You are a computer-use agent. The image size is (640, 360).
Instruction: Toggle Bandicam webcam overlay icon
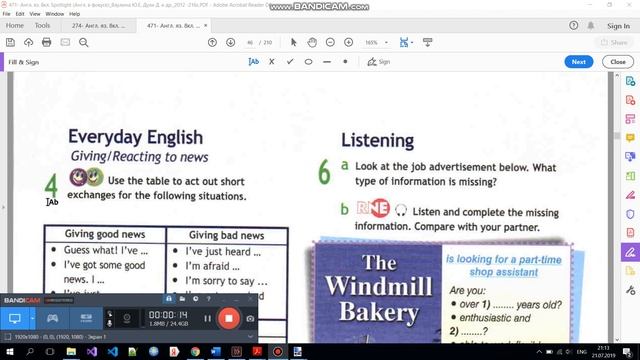click(127, 318)
